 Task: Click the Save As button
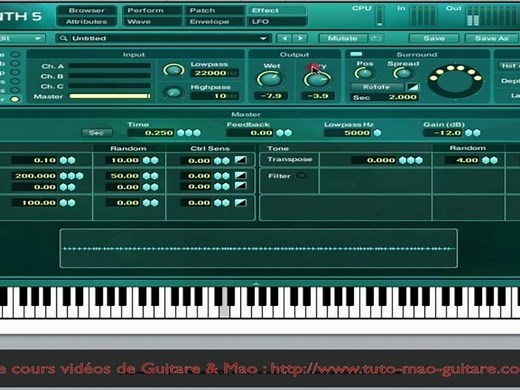492,38
